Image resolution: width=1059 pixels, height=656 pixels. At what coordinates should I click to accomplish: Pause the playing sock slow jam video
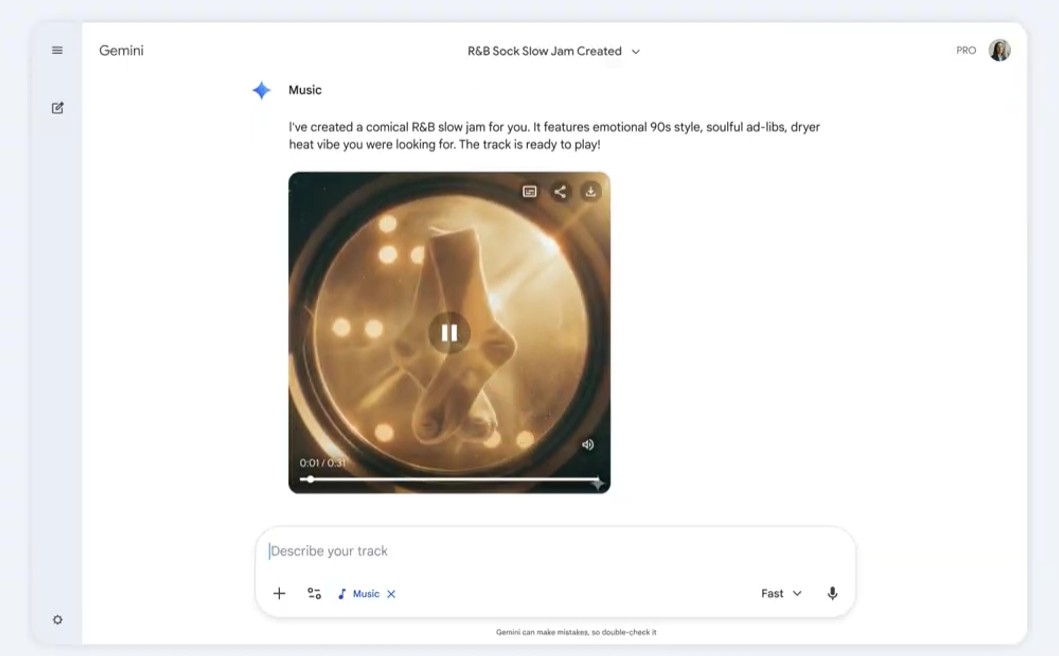(448, 333)
